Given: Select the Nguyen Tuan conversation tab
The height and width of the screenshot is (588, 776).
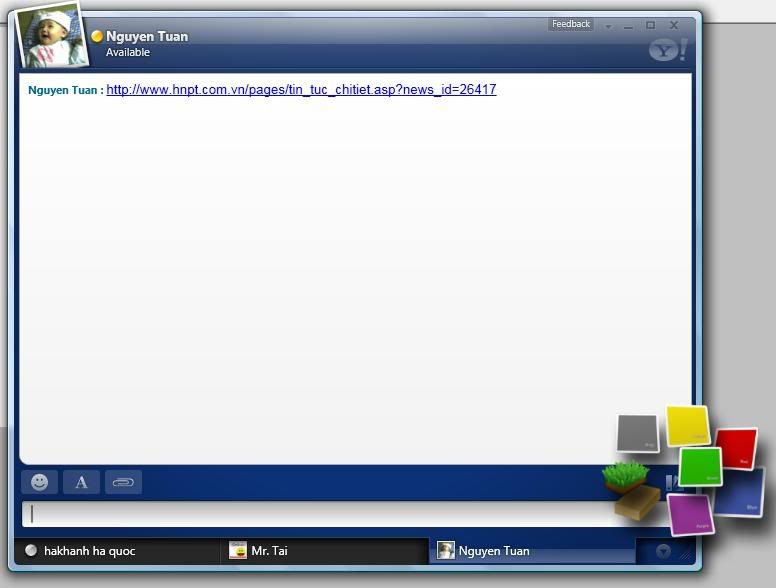Looking at the screenshot, I should [494, 551].
